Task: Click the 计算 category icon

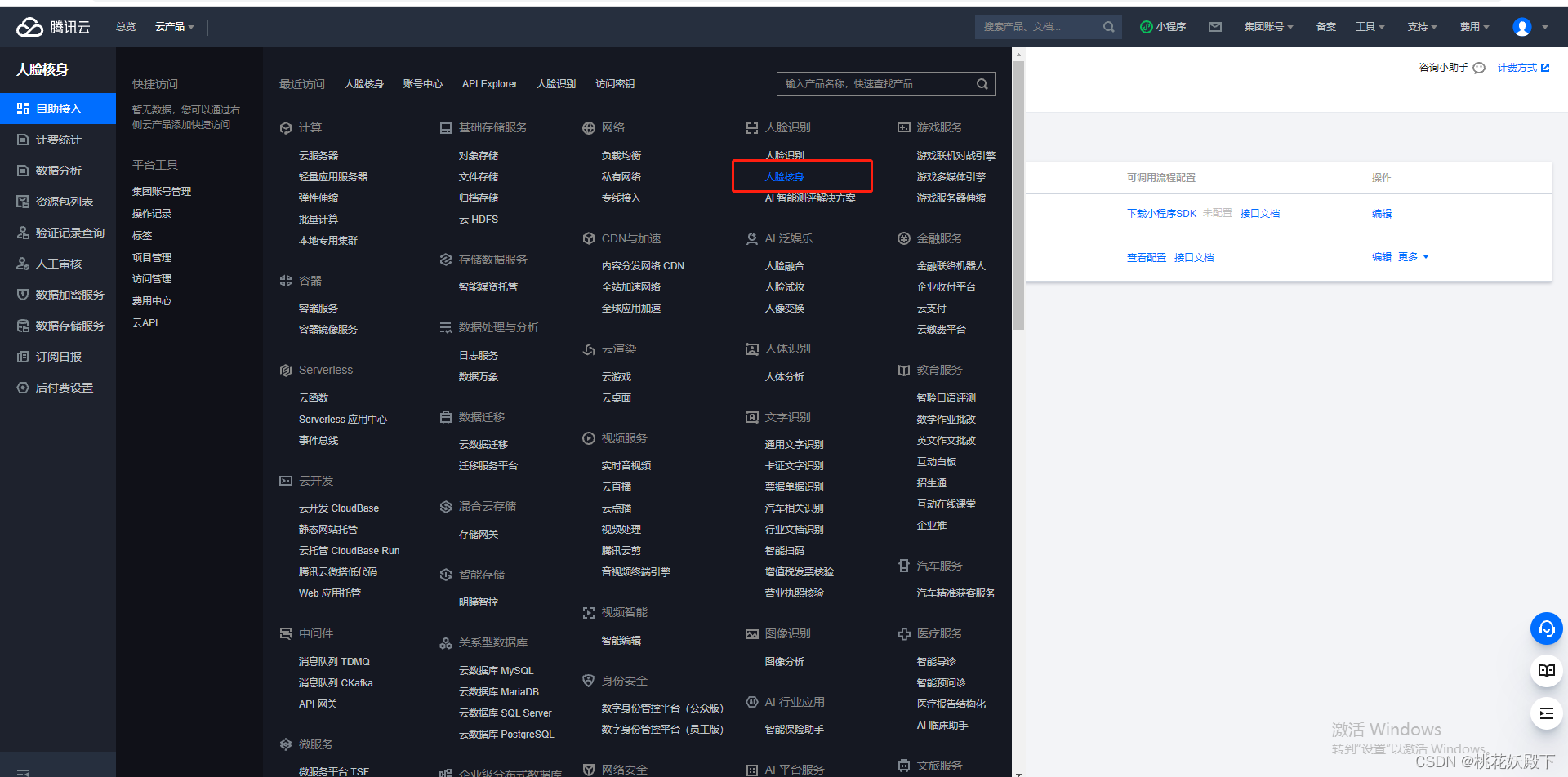Action: click(x=286, y=128)
